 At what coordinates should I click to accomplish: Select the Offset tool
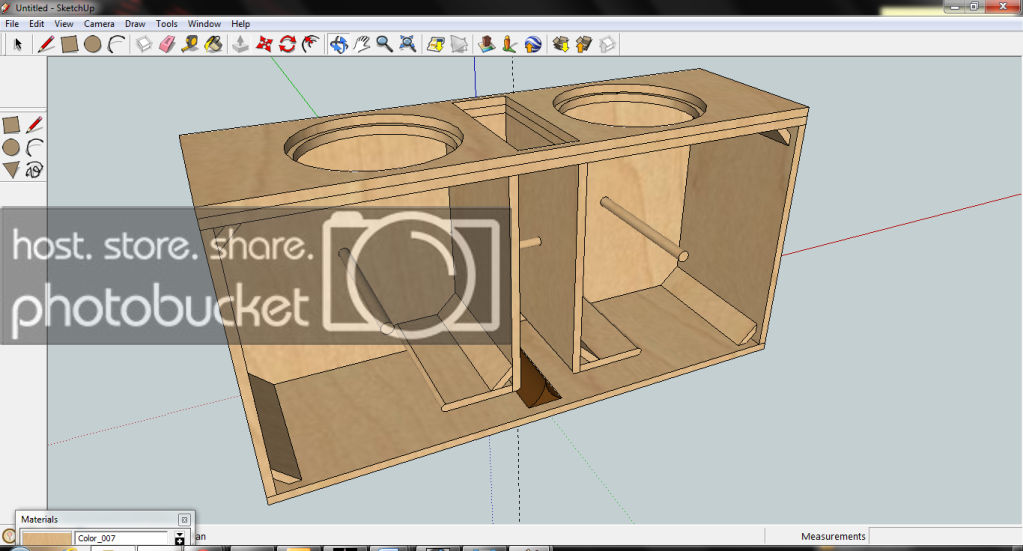[311, 44]
